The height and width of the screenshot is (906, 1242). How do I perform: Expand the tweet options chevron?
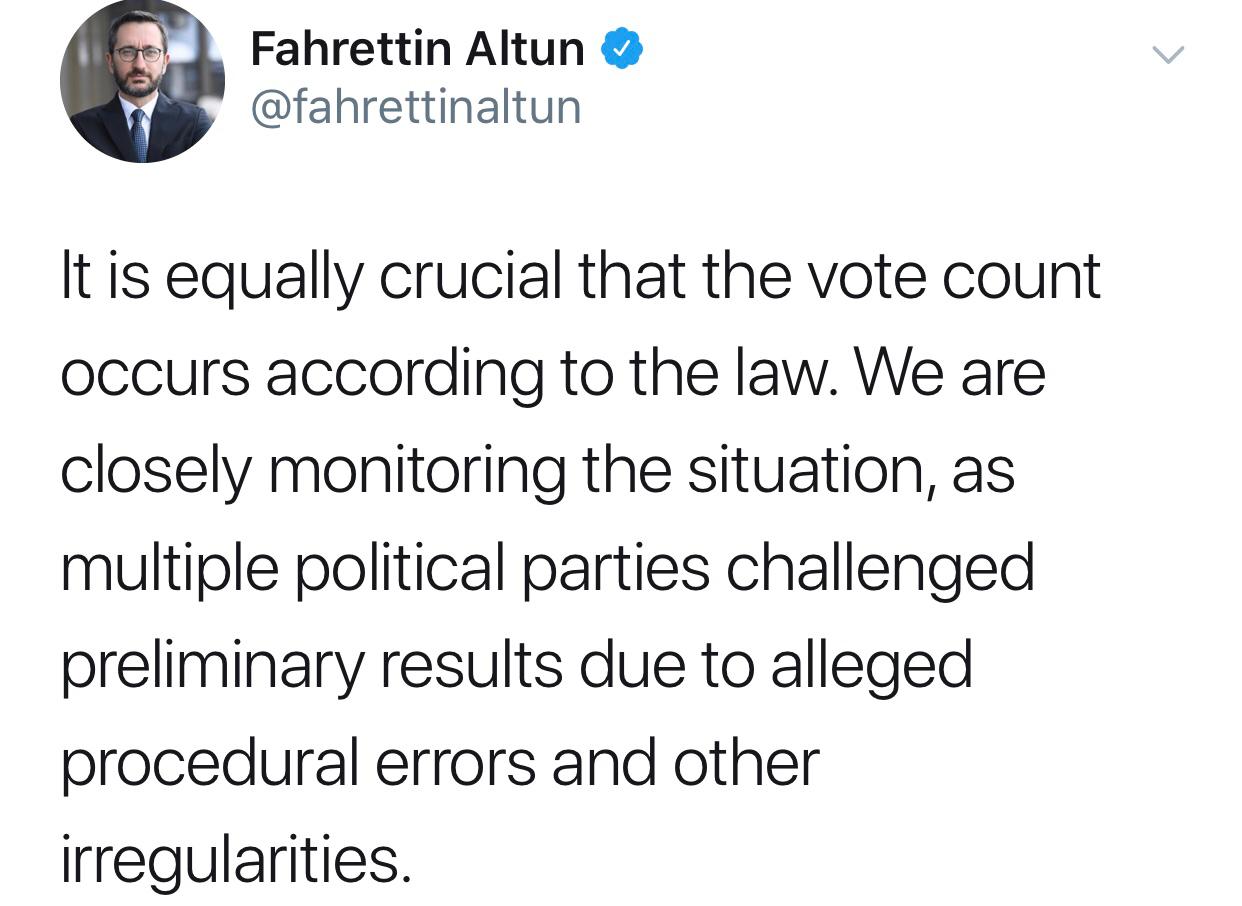click(x=1168, y=55)
